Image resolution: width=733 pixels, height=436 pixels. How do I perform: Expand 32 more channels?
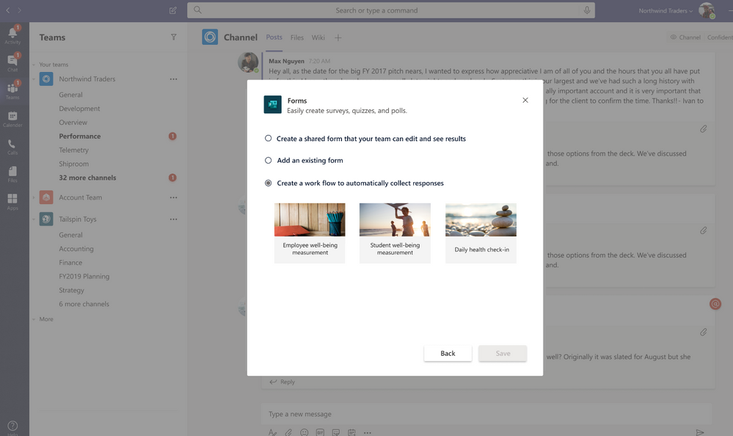(87, 178)
